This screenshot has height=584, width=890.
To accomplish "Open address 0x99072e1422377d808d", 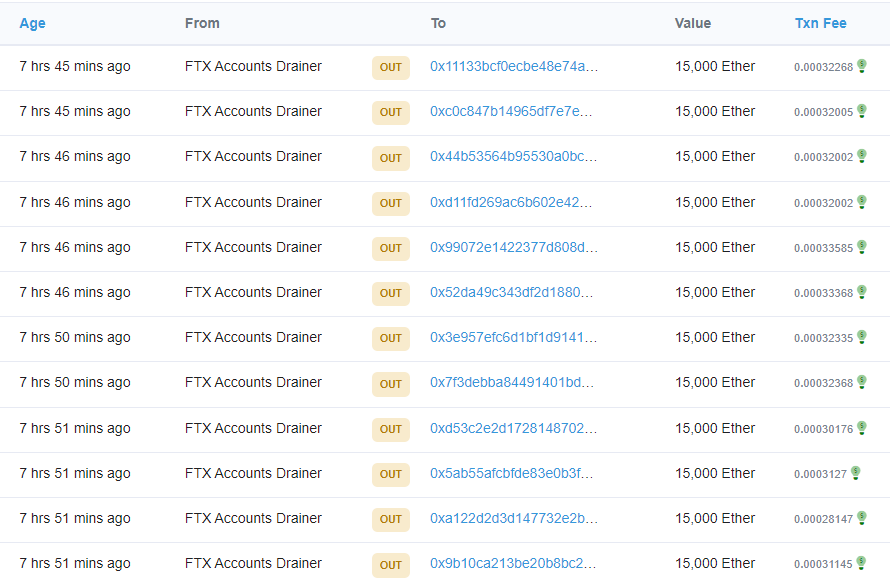I will click(x=510, y=247).
